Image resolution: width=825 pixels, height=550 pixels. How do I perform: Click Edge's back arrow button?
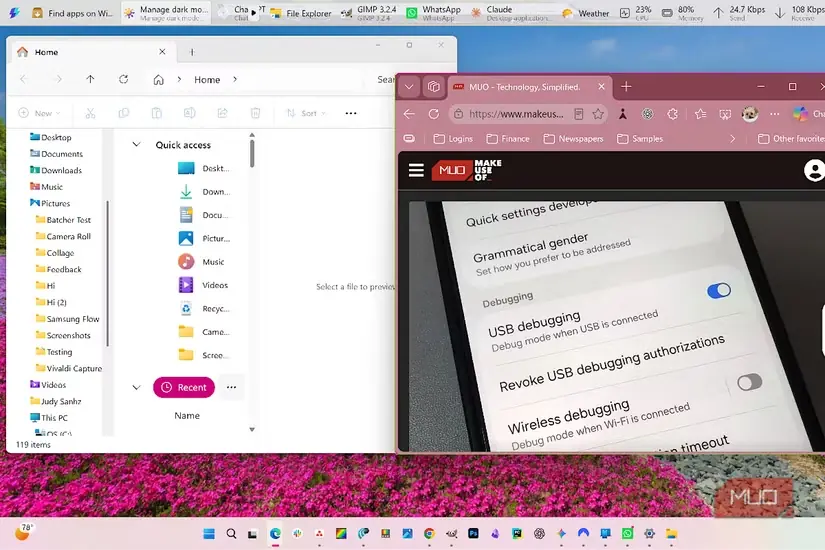(x=409, y=114)
